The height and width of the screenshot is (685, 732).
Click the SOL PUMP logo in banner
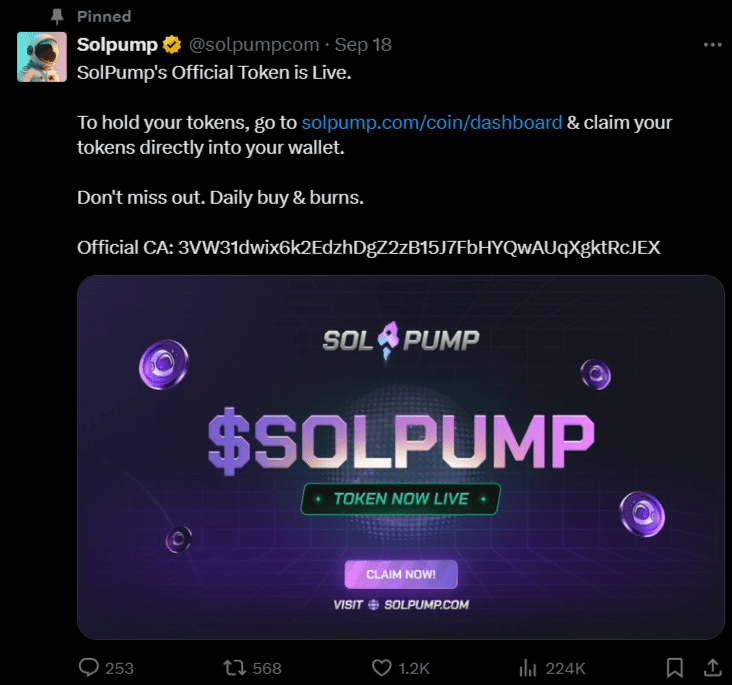[401, 341]
